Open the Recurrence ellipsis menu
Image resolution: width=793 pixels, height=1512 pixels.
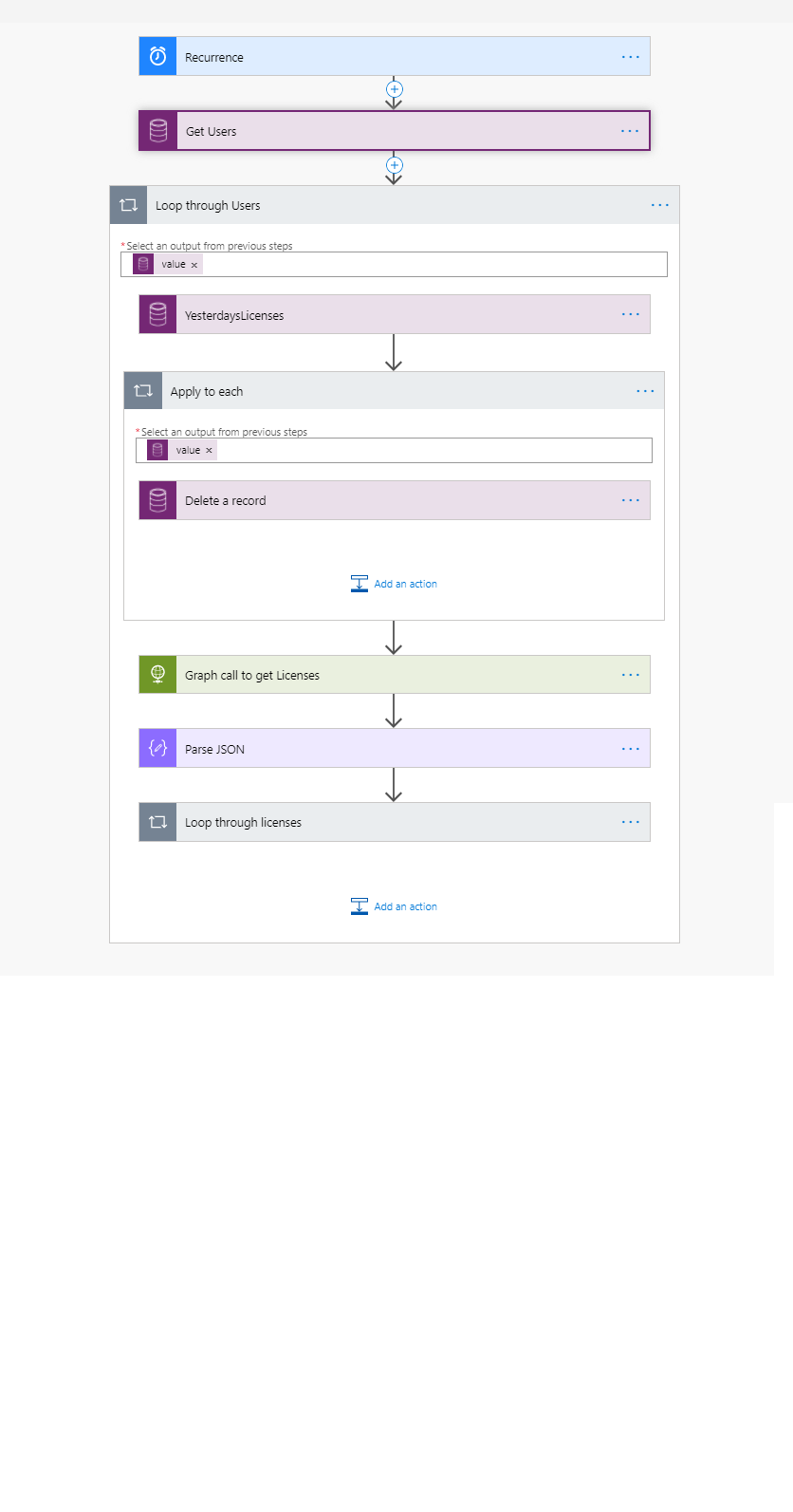[x=631, y=57]
